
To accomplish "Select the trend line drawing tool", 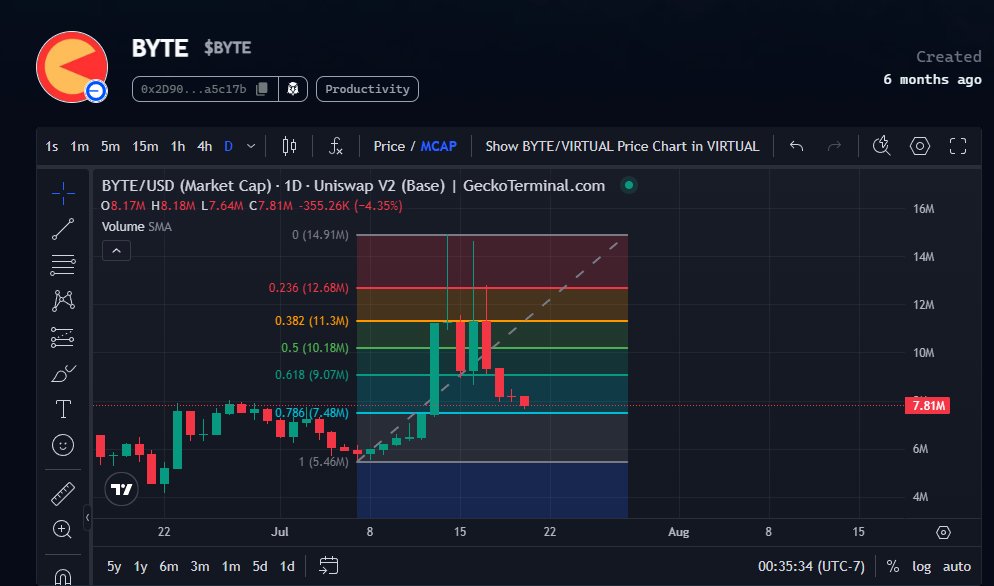I will pyautogui.click(x=63, y=229).
